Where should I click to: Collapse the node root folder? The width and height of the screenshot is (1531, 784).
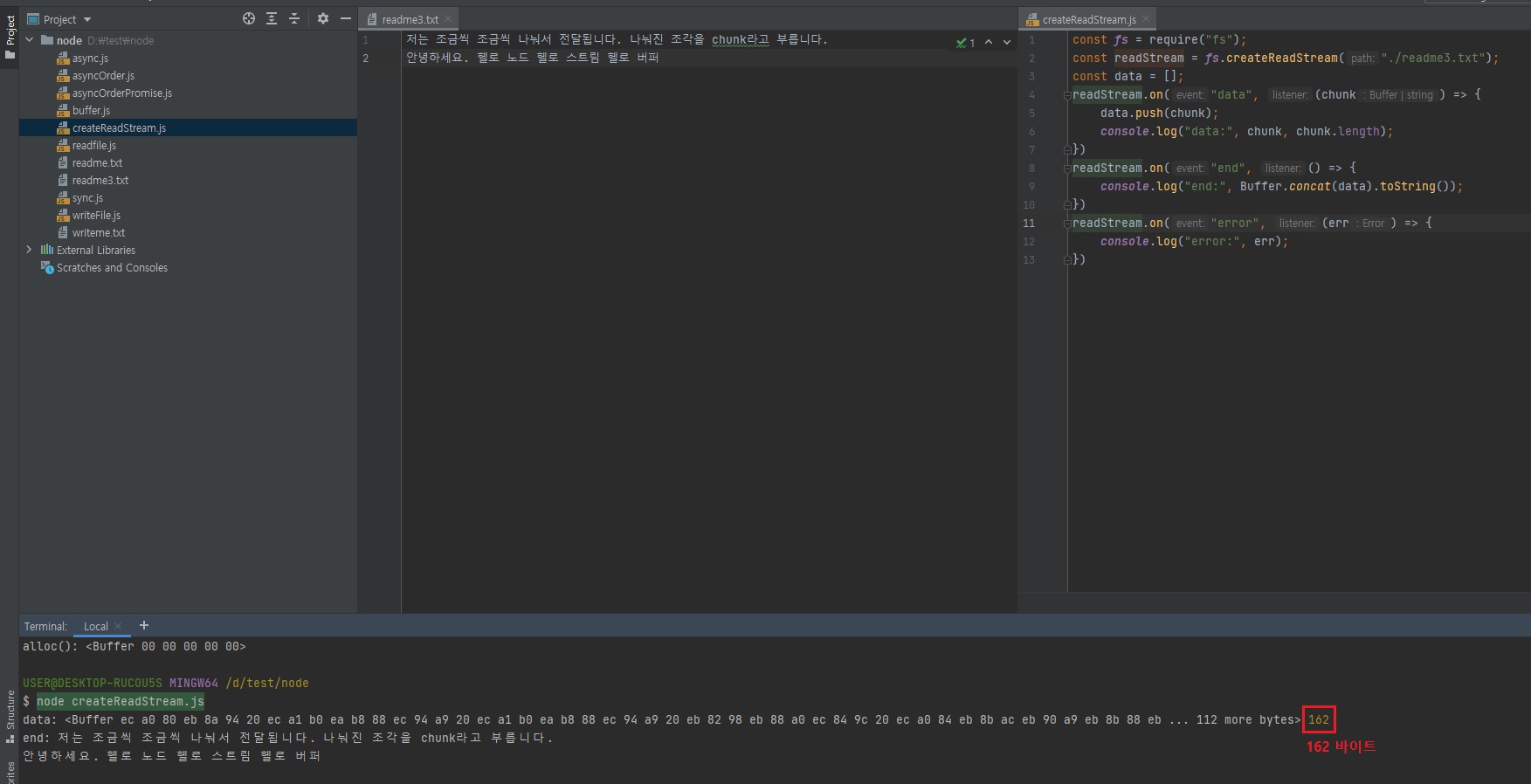click(x=30, y=40)
